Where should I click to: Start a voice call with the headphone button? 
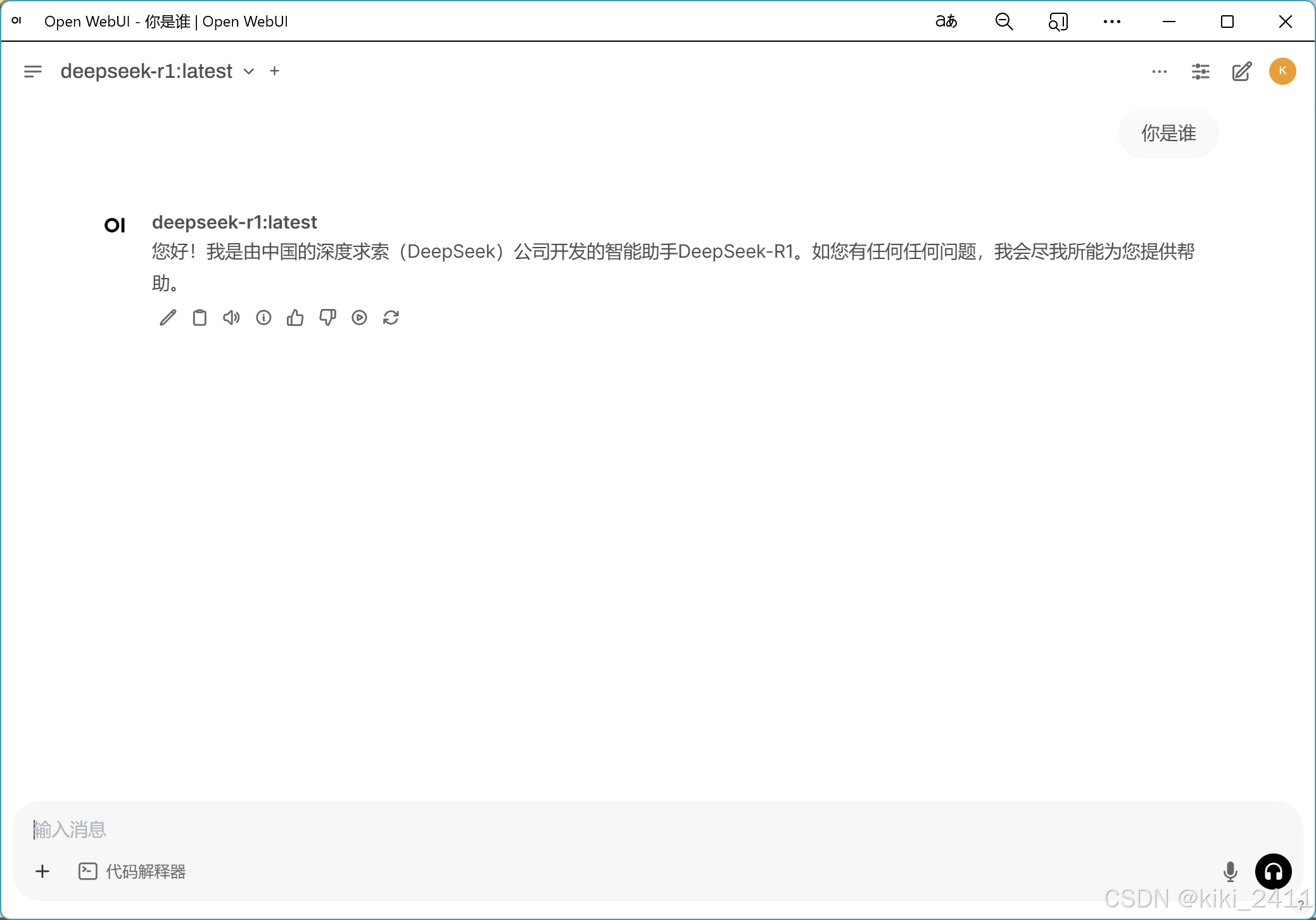coord(1273,872)
